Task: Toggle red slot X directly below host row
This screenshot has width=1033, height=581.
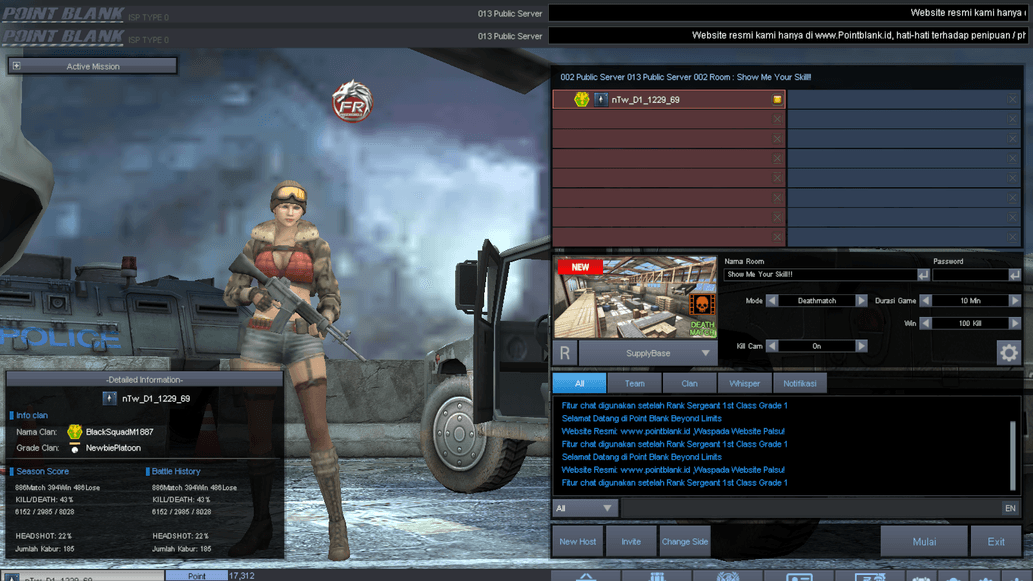Action: [x=777, y=119]
